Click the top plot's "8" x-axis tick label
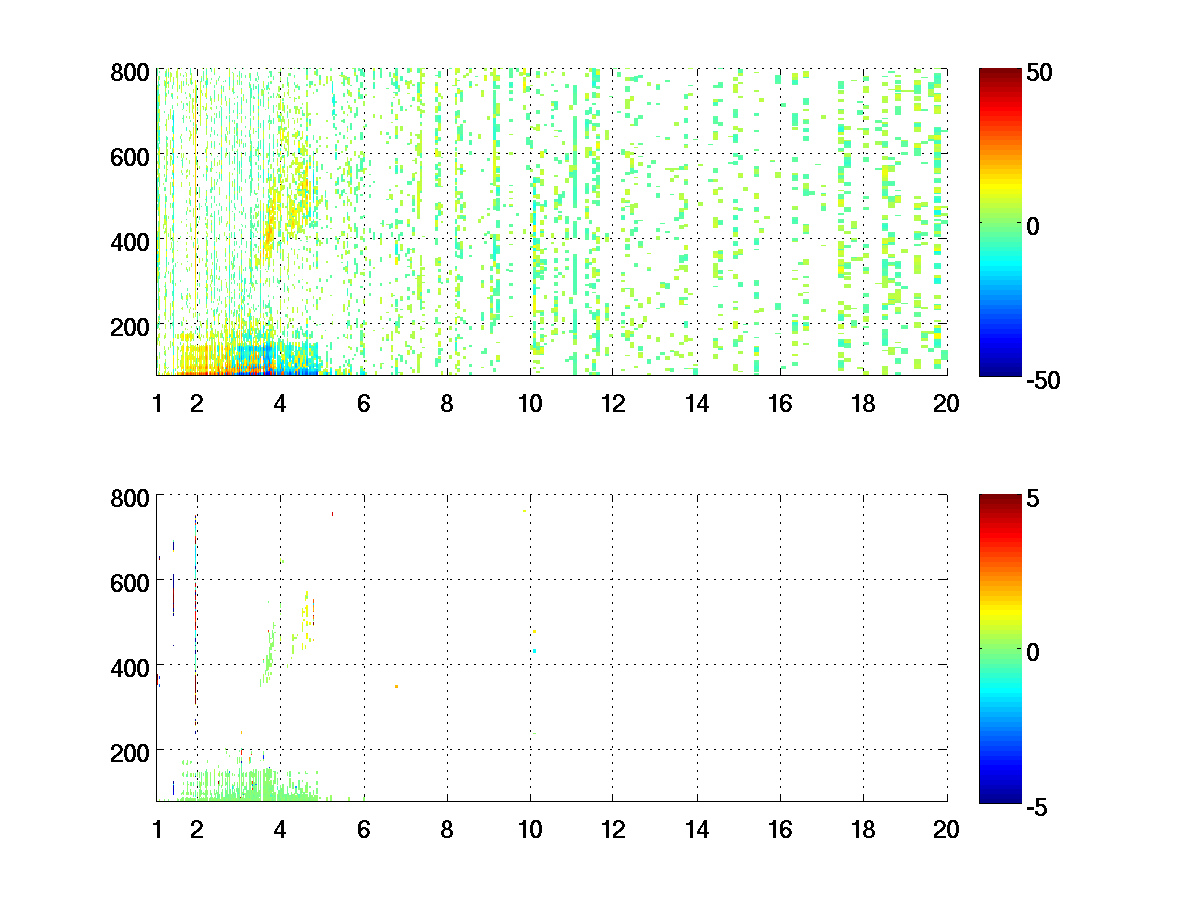Screen dimensions: 1200x900 (x=447, y=404)
